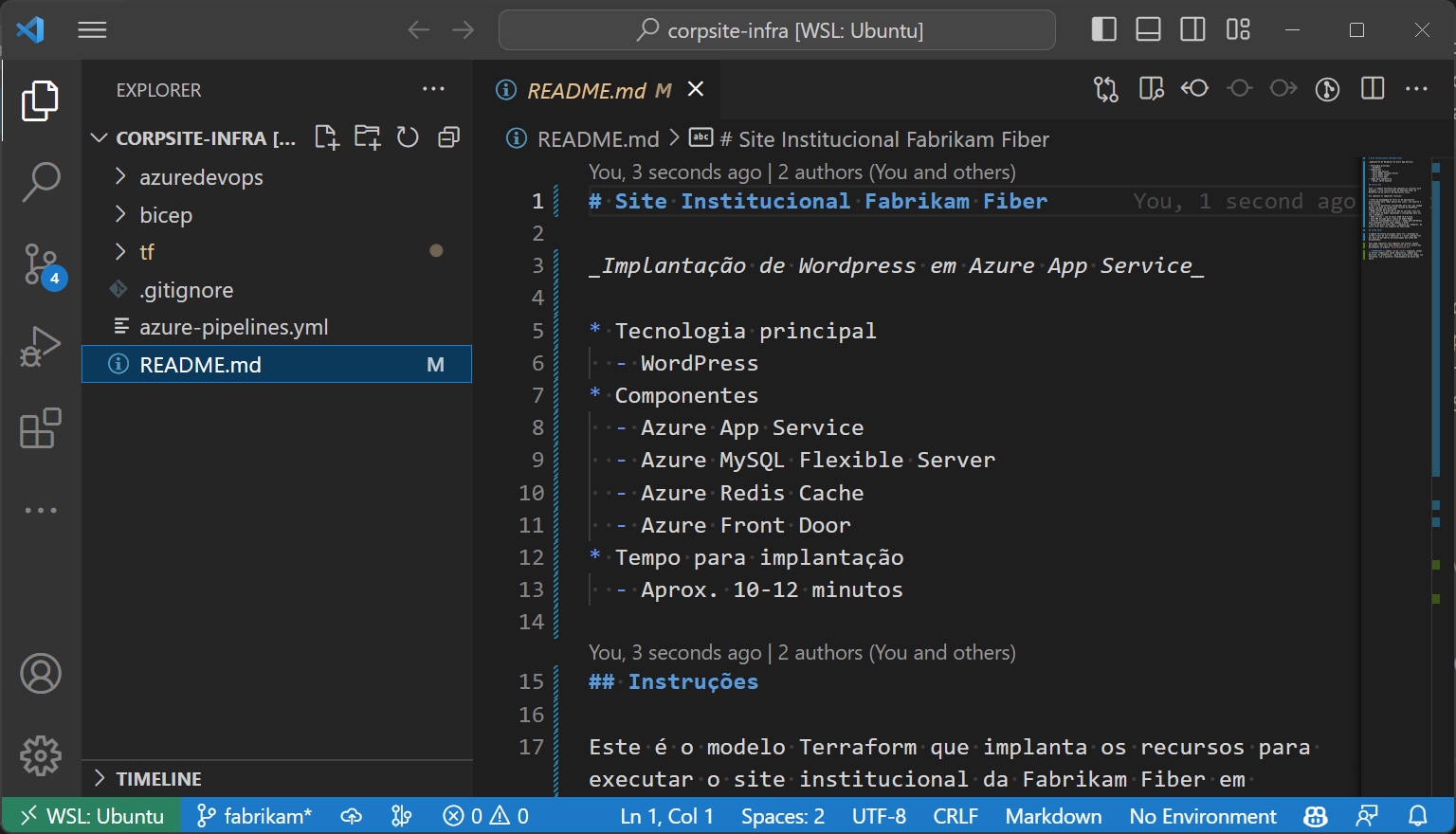The width and height of the screenshot is (1456, 834).
Task: Open the feedback/accounts status bar icon
Action: coord(1367,816)
